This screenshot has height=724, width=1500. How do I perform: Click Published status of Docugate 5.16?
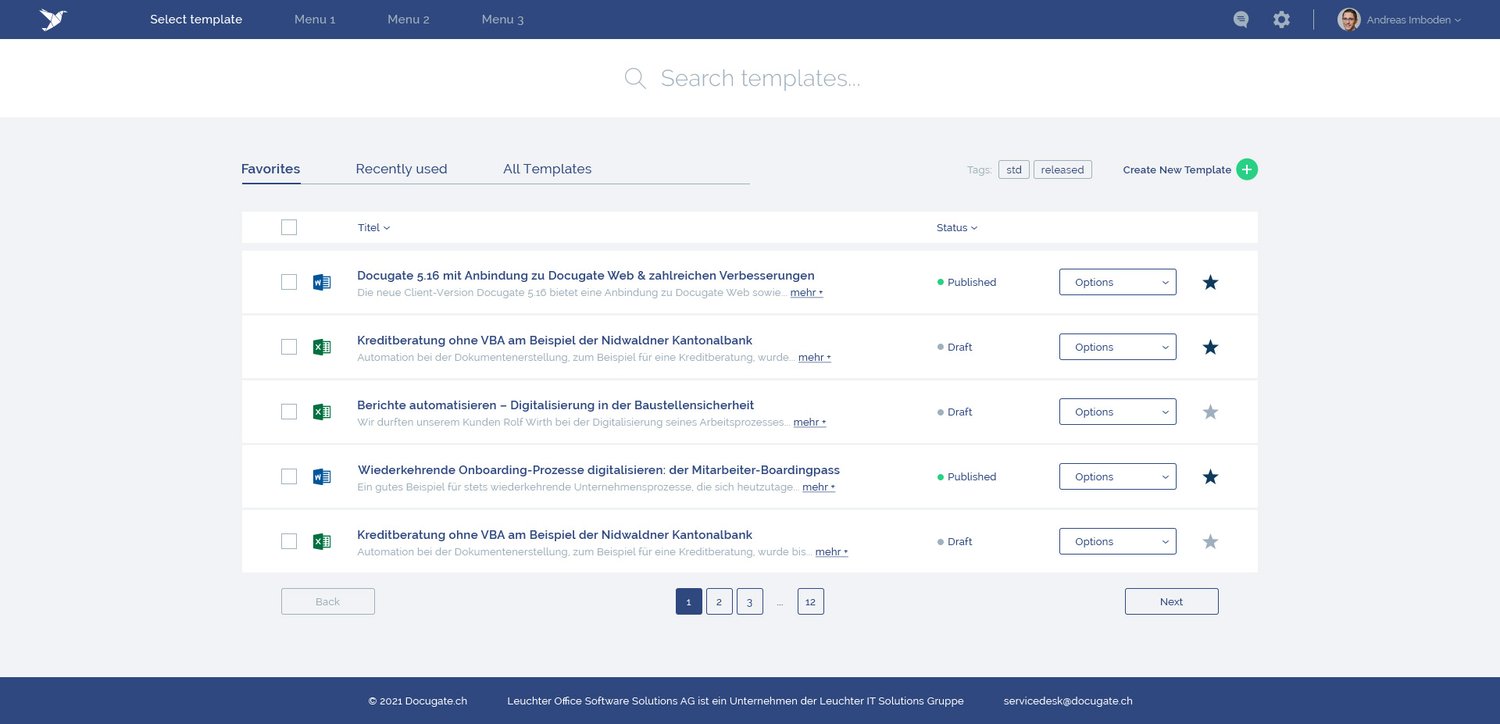(x=966, y=282)
